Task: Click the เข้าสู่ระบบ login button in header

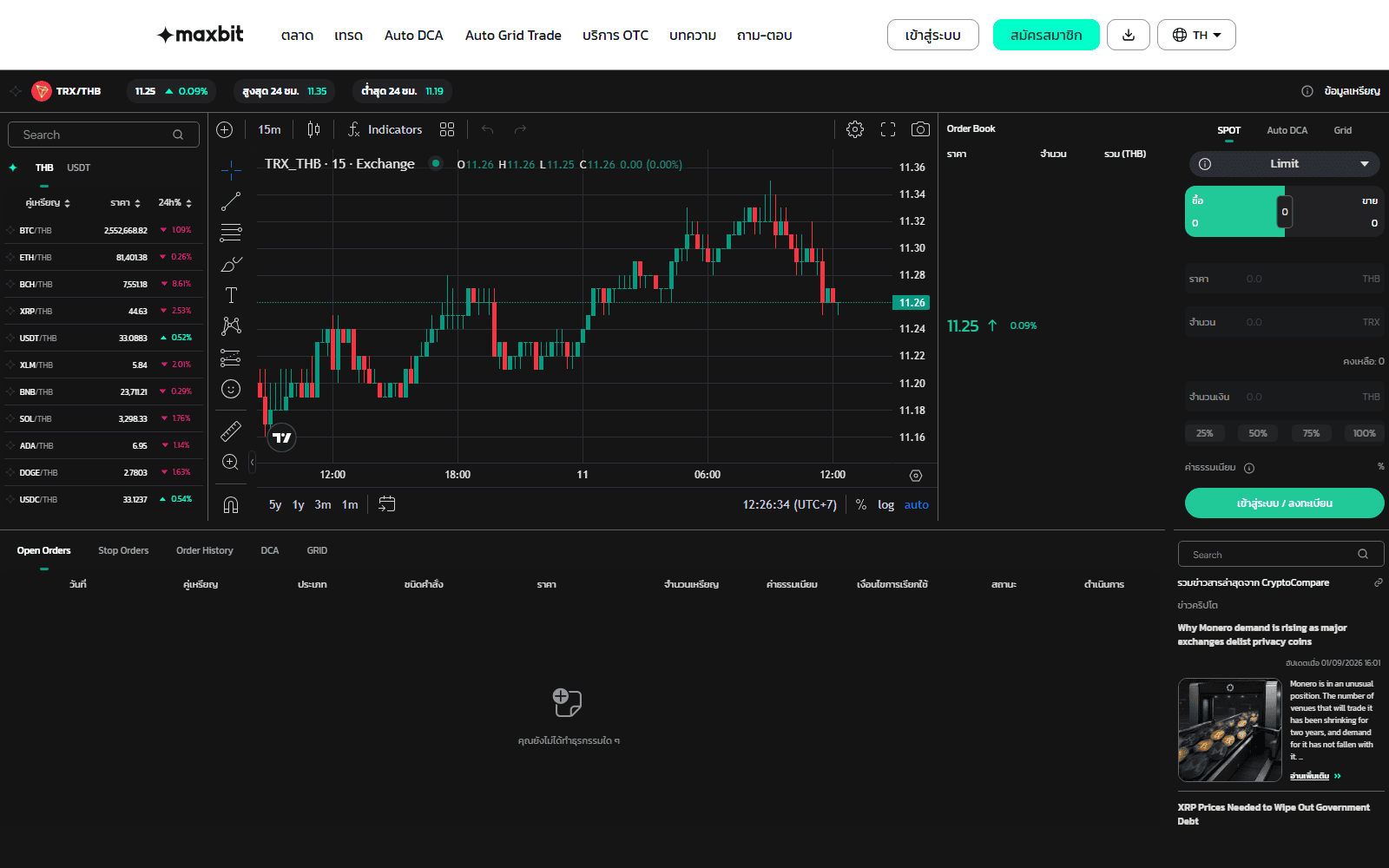Action: [x=933, y=35]
